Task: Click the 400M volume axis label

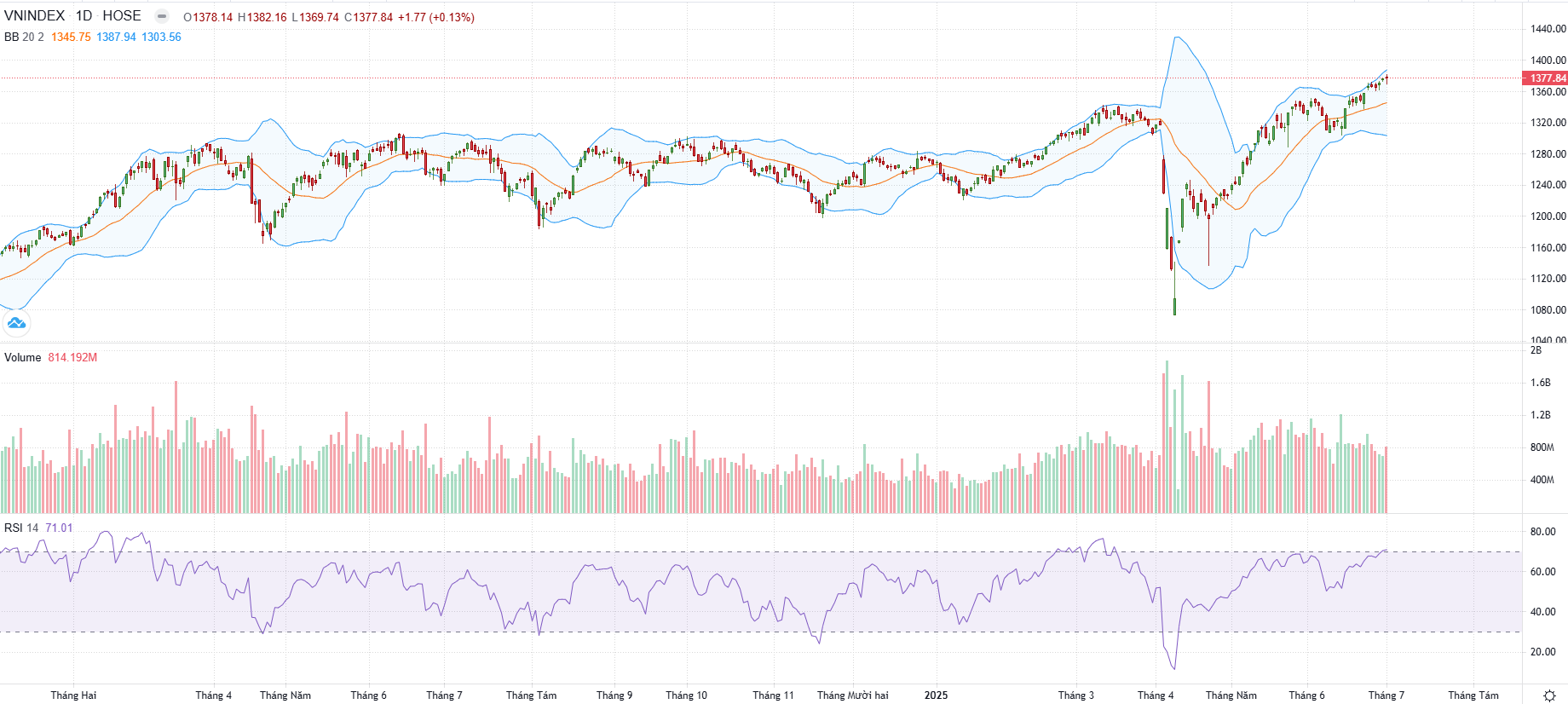Action: click(1542, 480)
